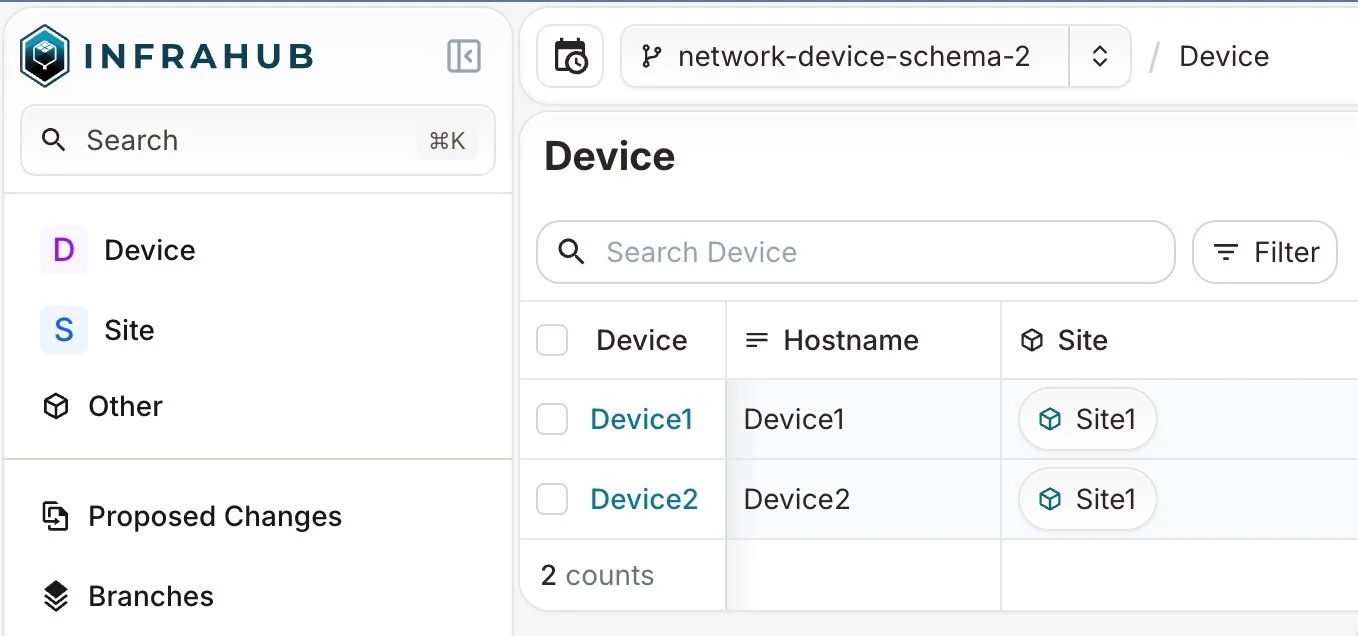Open the network-device-schema-2 branch dropdown
1358x636 pixels.
pyautogui.click(x=846, y=56)
